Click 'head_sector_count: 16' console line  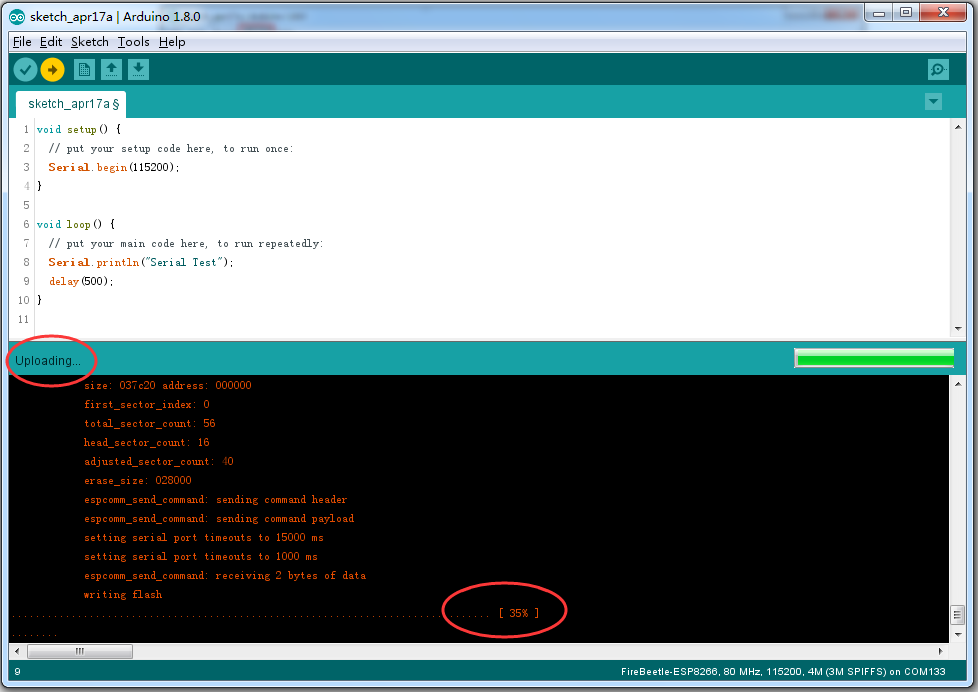coord(147,442)
